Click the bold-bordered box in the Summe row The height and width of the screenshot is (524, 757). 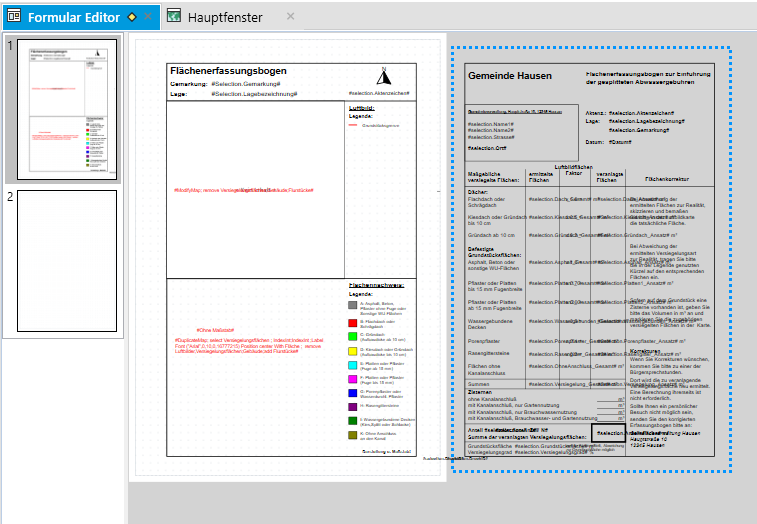pyautogui.click(x=608, y=433)
